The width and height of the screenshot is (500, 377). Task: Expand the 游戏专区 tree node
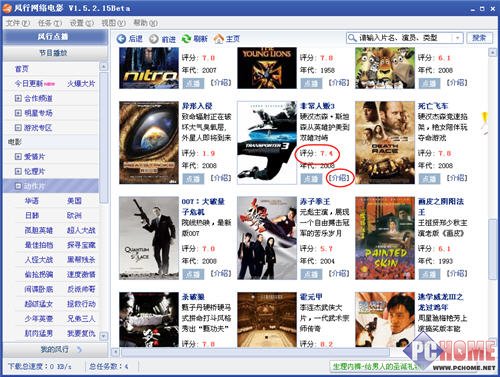pos(18,128)
